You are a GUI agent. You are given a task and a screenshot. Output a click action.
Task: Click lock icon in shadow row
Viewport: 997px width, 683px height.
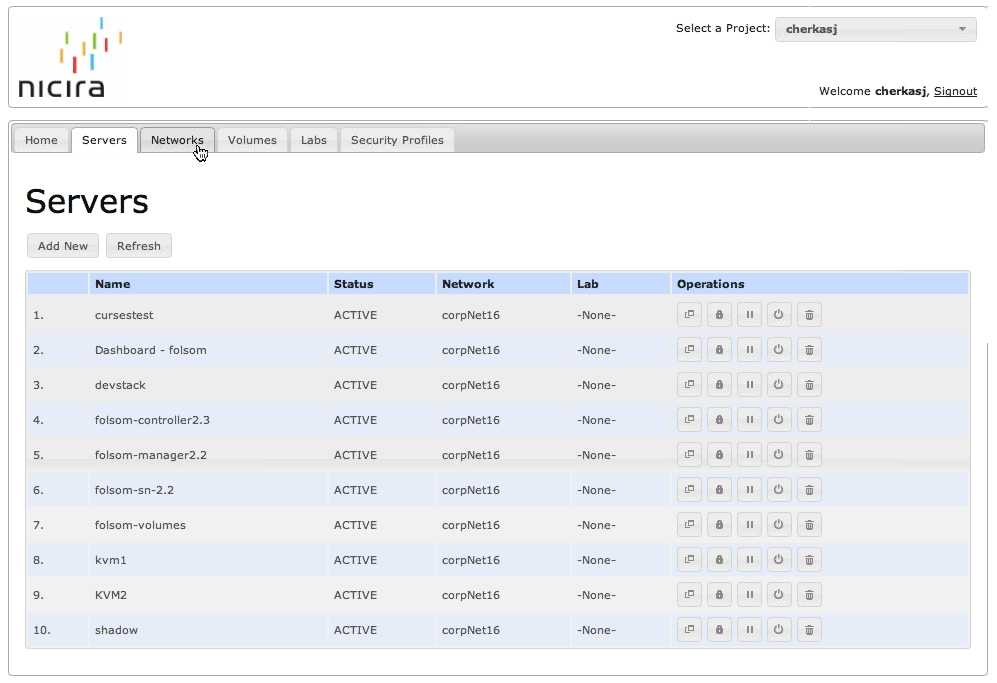pos(719,630)
